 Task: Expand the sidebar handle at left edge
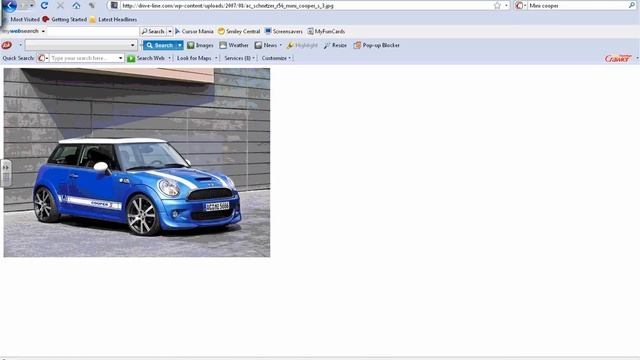click(6, 173)
